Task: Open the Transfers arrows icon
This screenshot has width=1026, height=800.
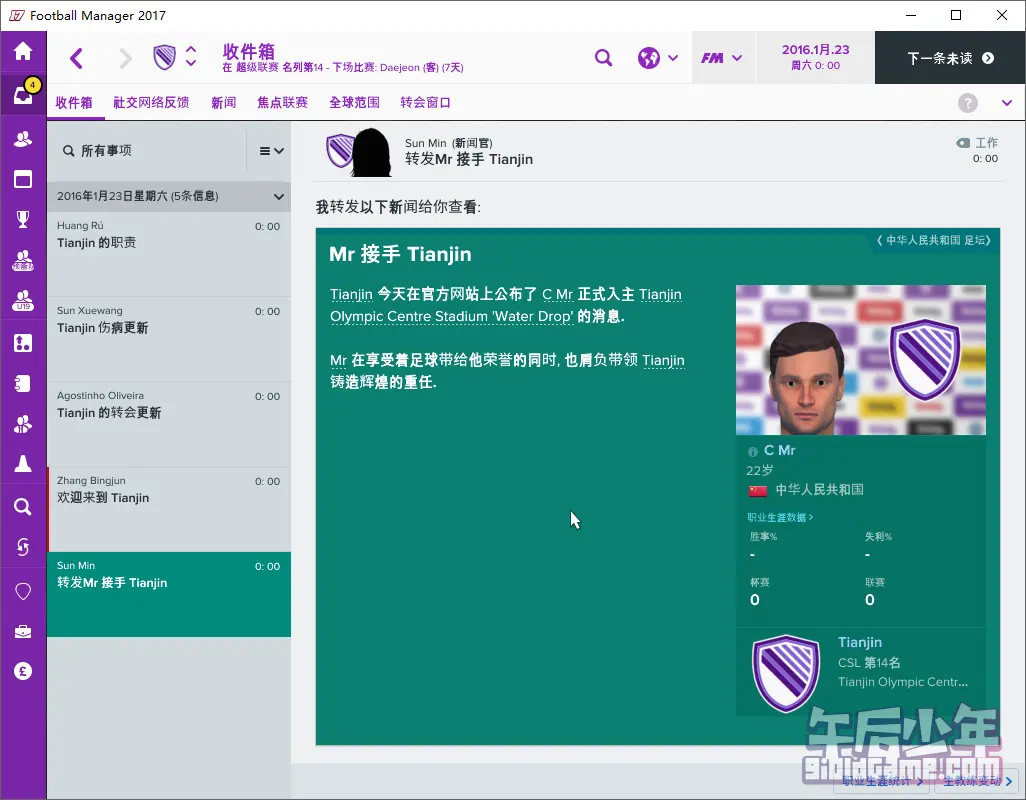Action: tap(23, 546)
